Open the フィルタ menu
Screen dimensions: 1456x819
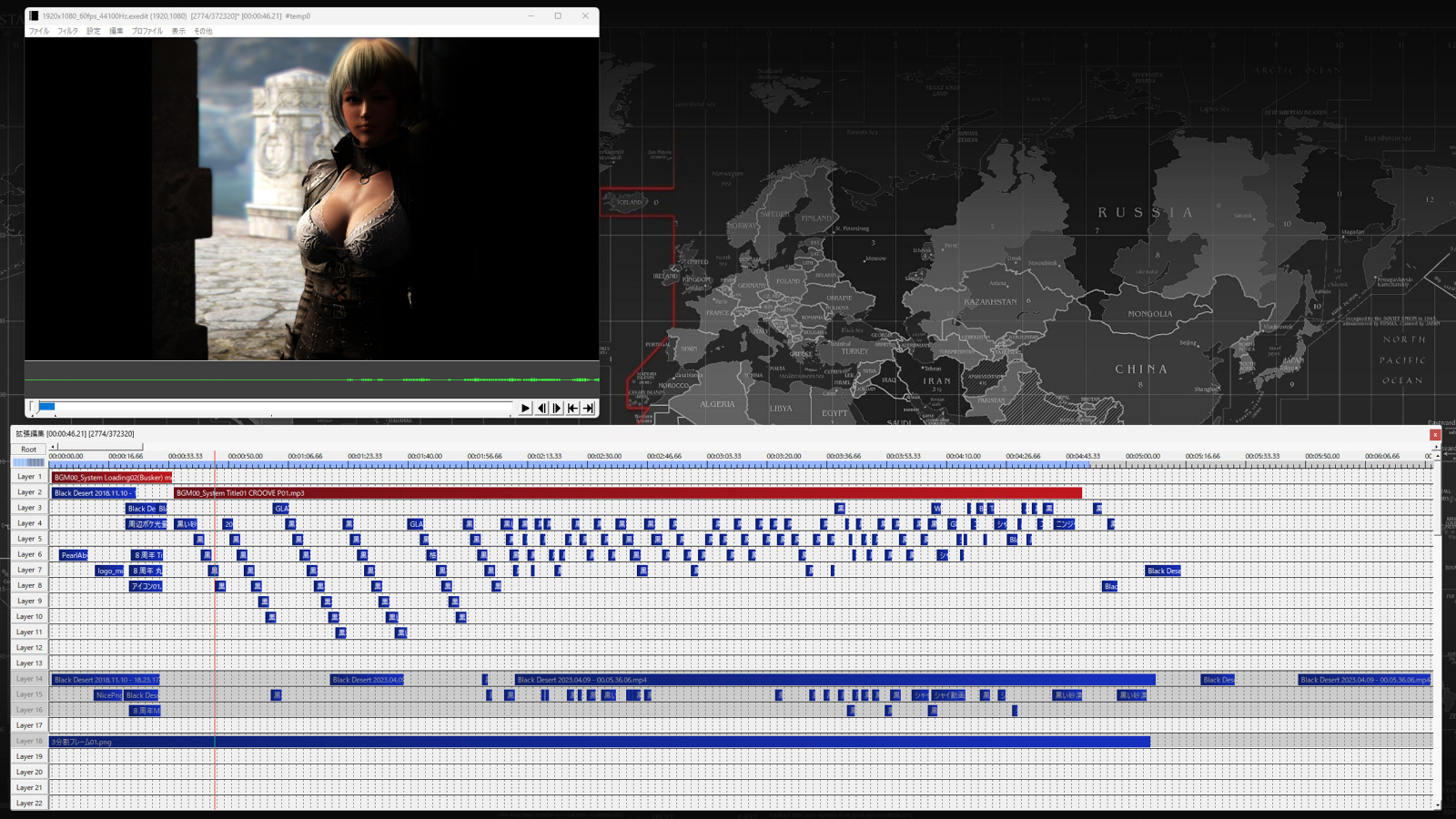[x=68, y=31]
